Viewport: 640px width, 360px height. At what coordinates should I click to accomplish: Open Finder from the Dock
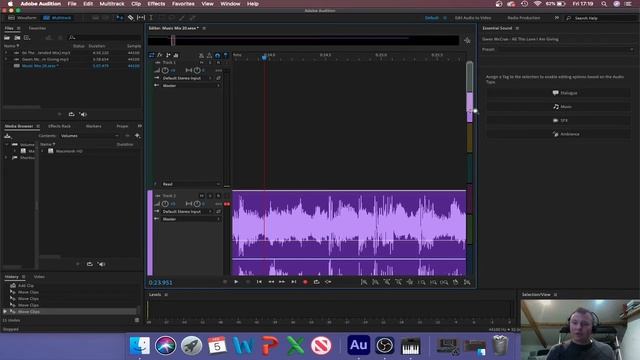click(140, 346)
